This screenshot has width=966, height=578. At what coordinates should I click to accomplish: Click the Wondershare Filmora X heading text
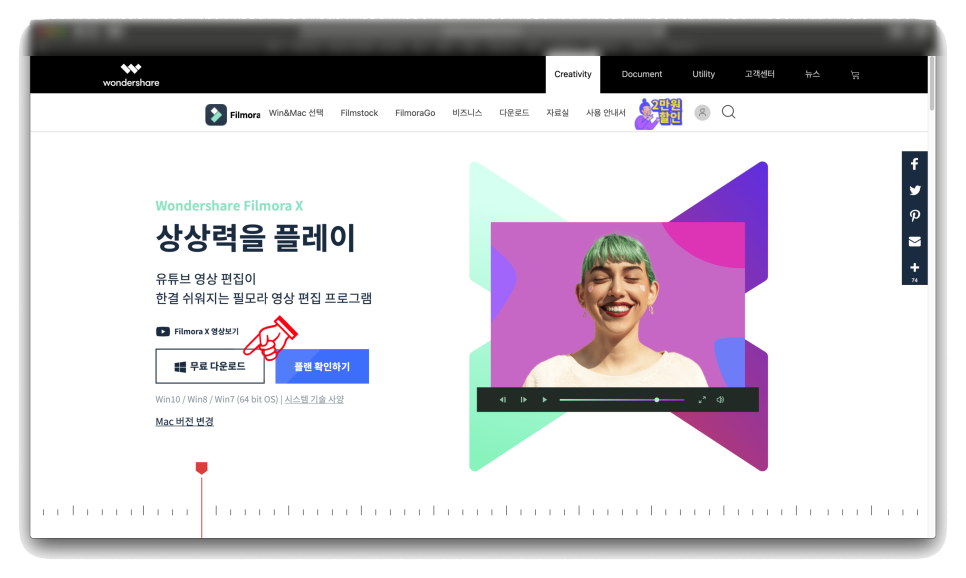(229, 206)
